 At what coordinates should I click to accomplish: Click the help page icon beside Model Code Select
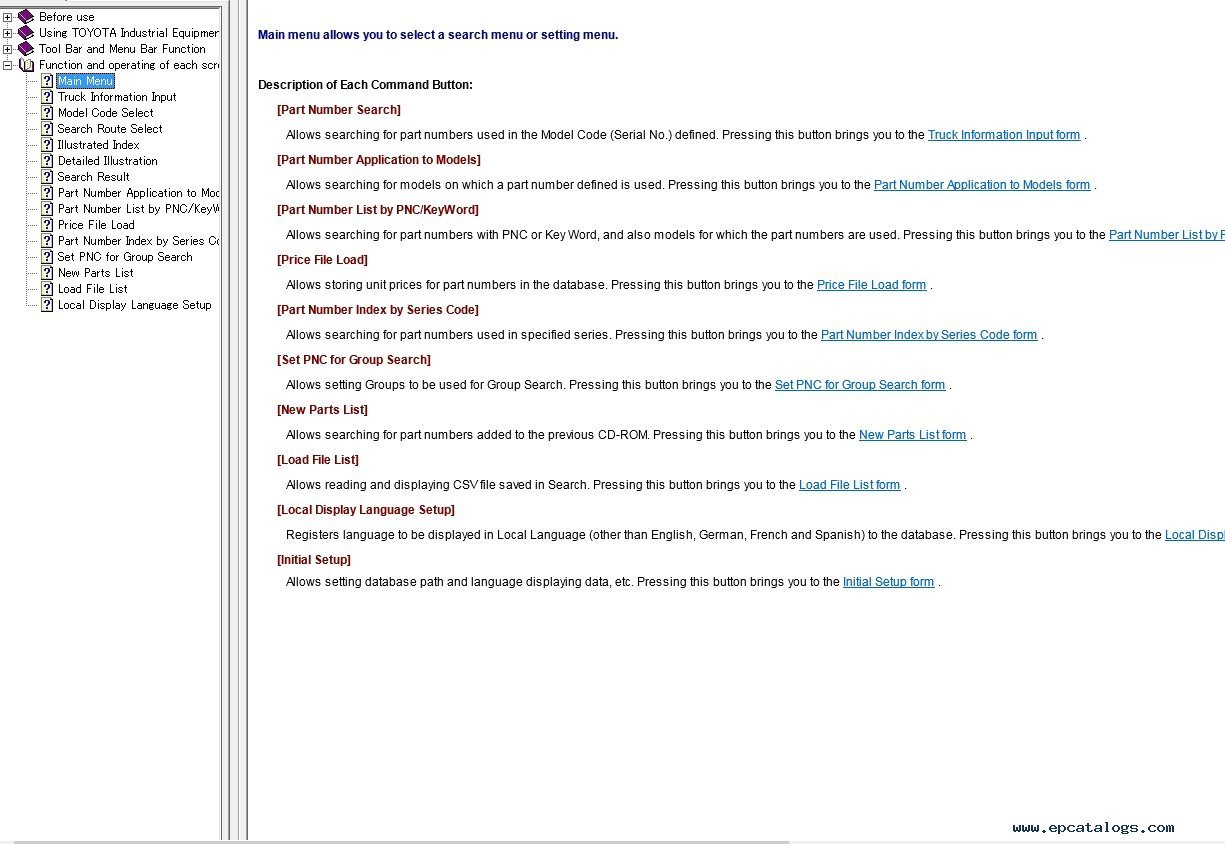(47, 113)
